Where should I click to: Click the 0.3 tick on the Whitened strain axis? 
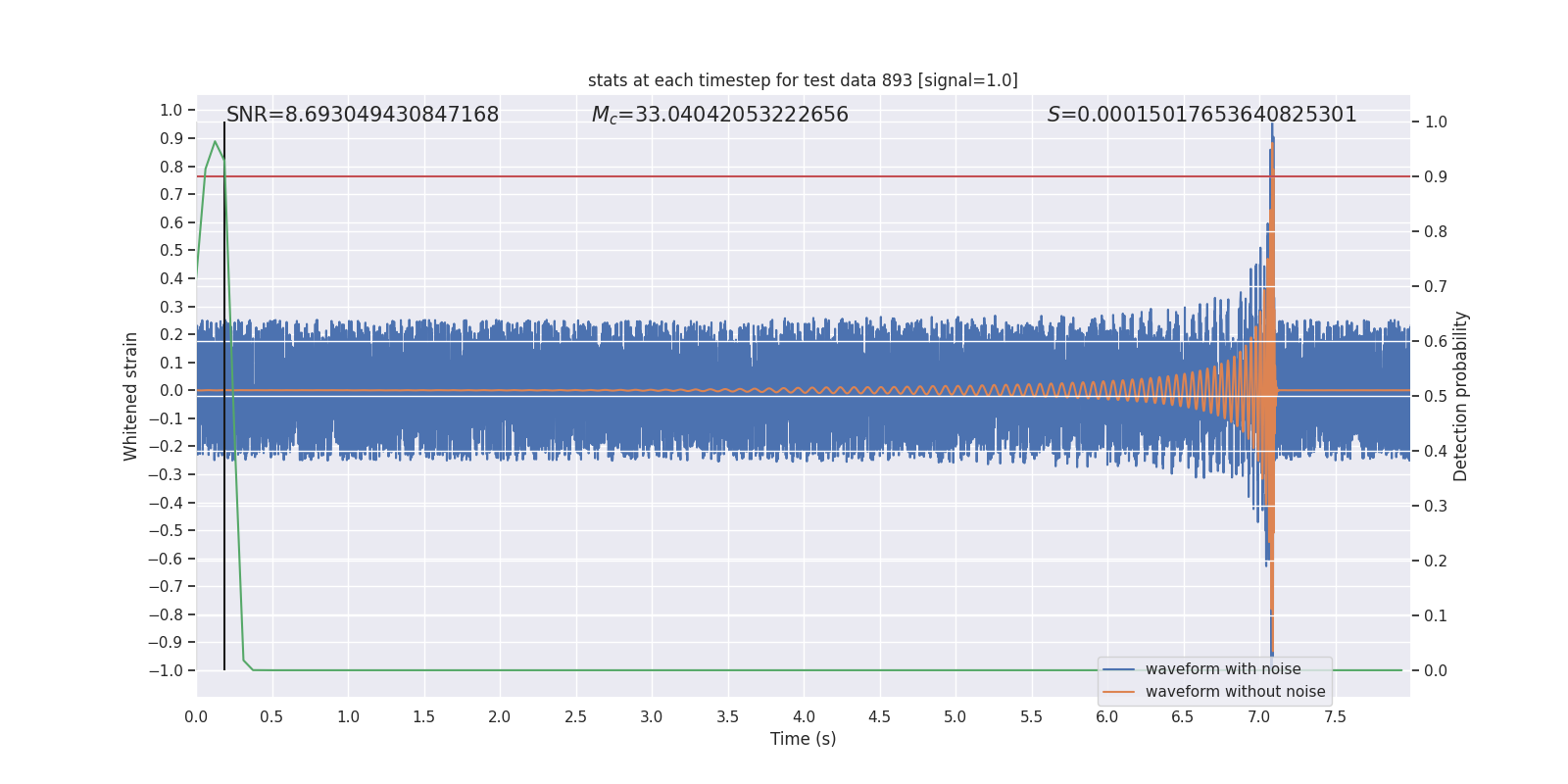(x=171, y=308)
